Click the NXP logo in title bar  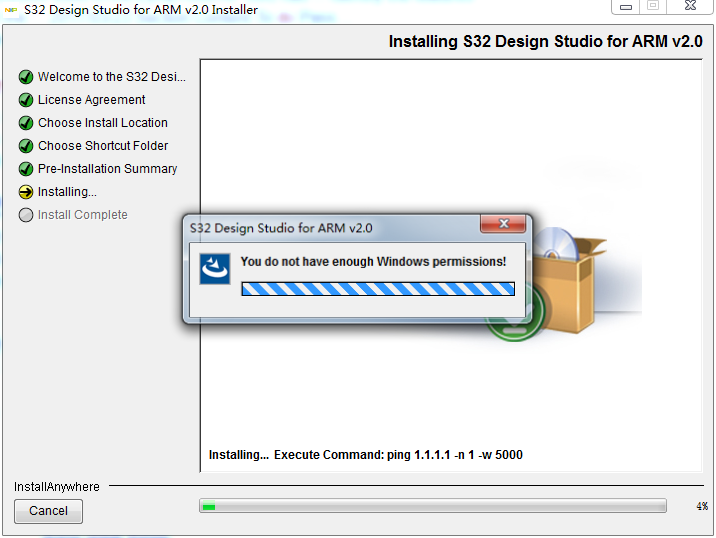(x=11, y=10)
